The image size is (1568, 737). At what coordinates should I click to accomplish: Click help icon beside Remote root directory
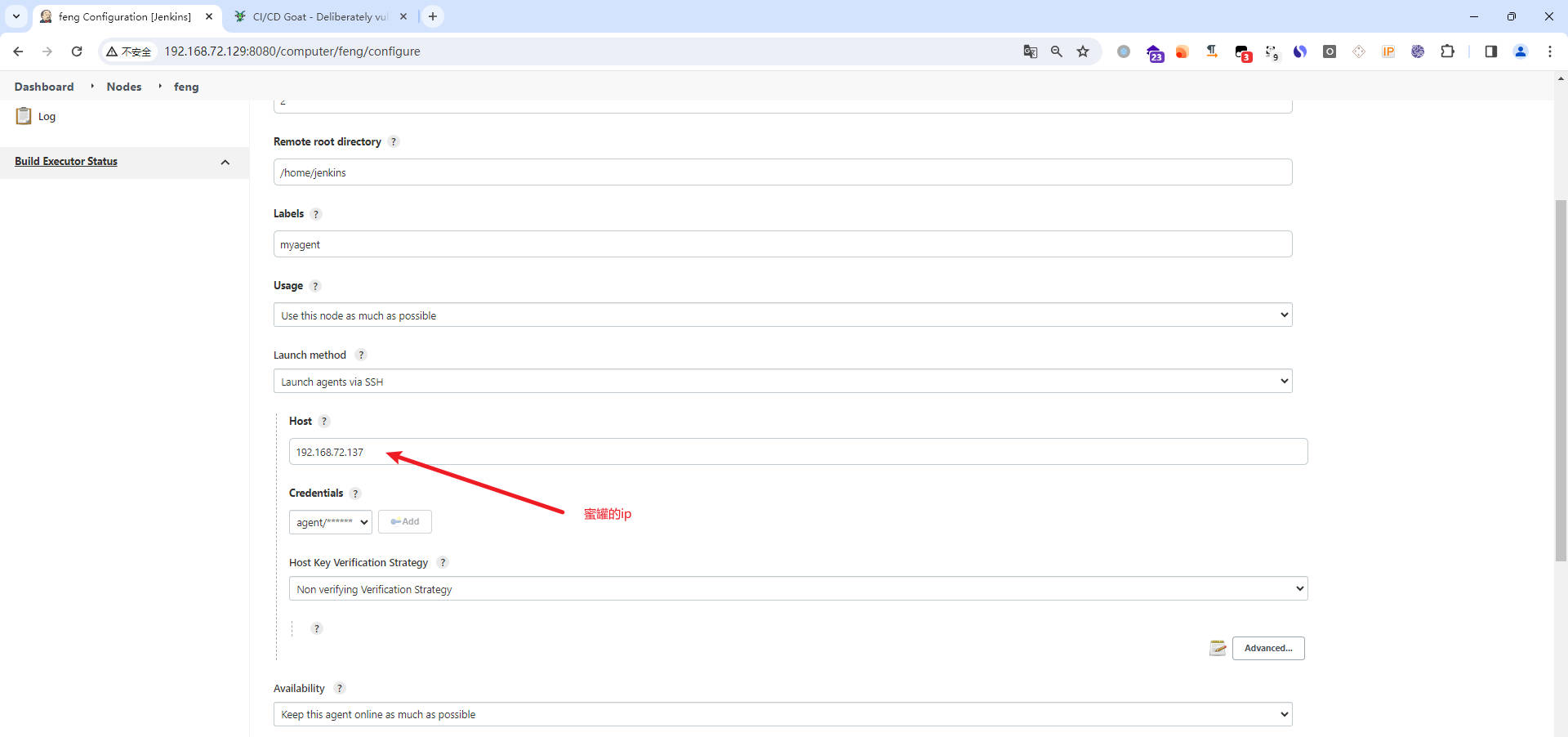pyautogui.click(x=394, y=141)
